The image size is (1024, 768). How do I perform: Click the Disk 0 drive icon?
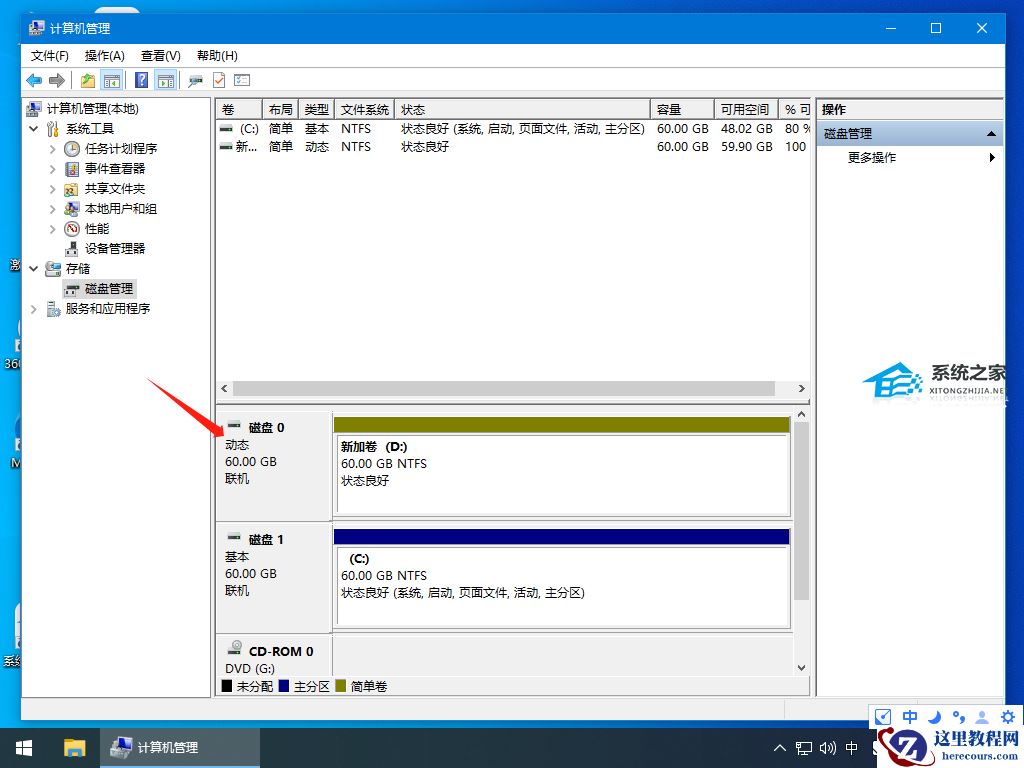click(x=234, y=425)
